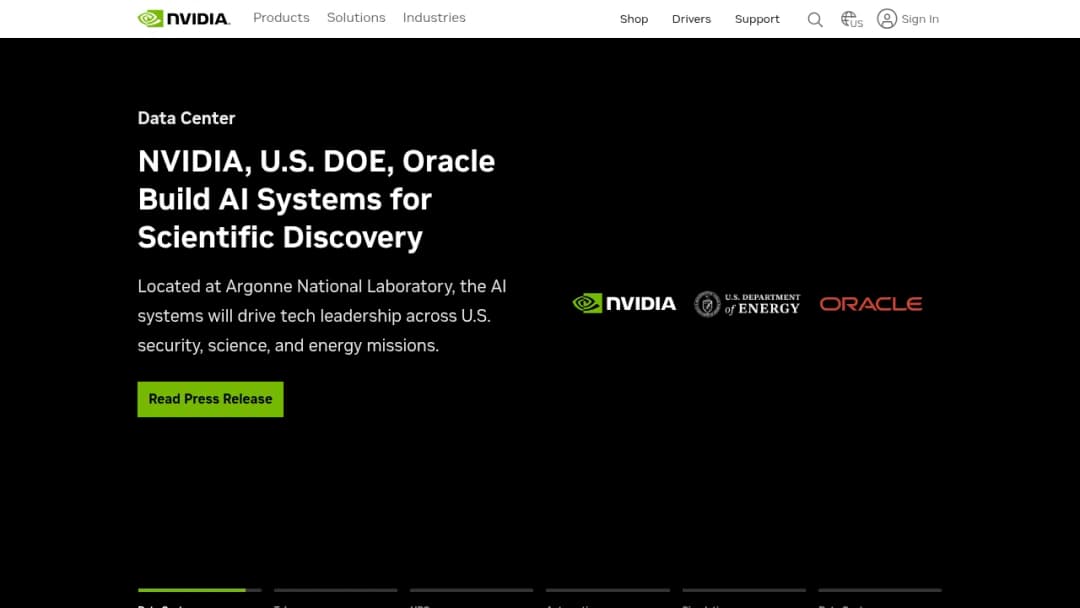Image resolution: width=1080 pixels, height=608 pixels.
Task: Go to the Shop page
Action: 634,19
